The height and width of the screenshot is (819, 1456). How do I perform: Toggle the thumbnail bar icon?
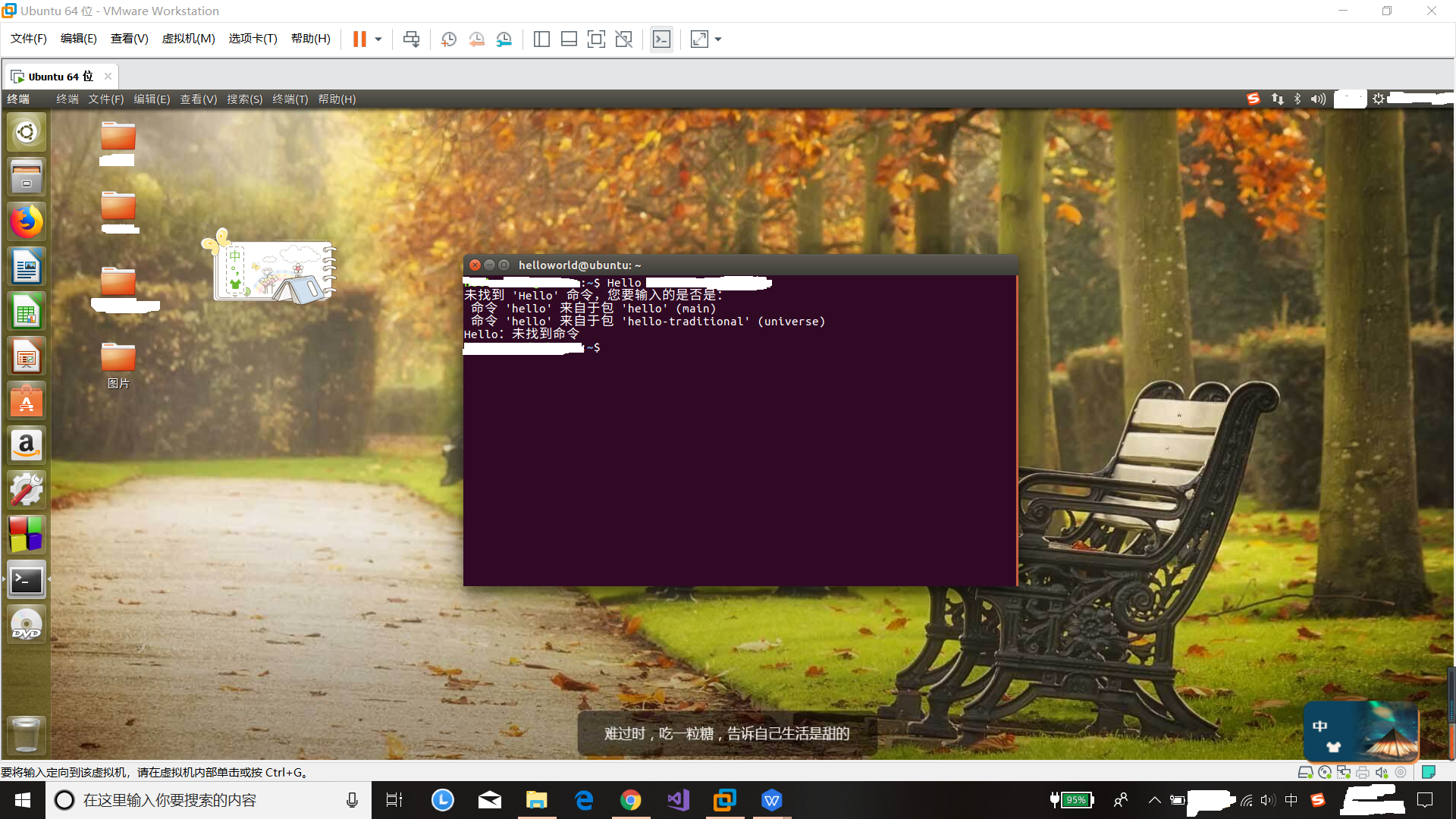click(x=569, y=39)
